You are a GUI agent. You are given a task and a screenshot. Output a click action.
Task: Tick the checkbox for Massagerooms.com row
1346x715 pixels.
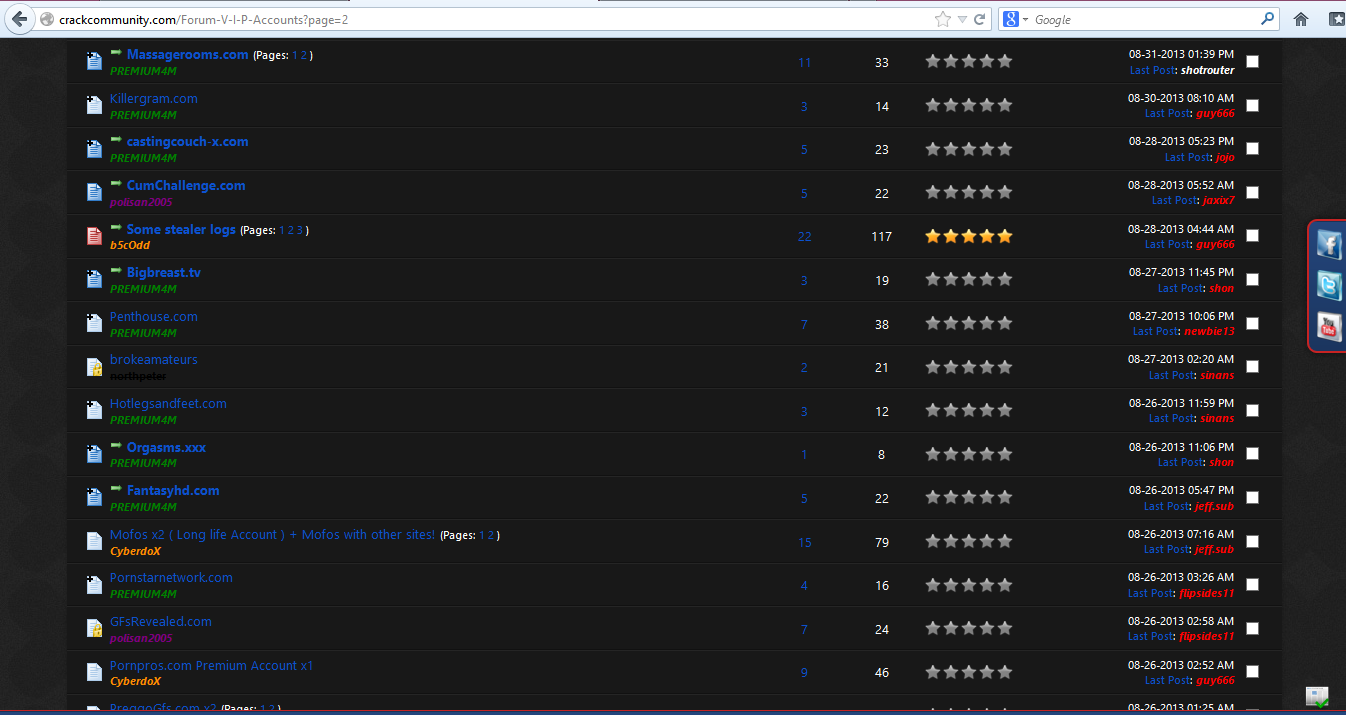tap(1252, 62)
